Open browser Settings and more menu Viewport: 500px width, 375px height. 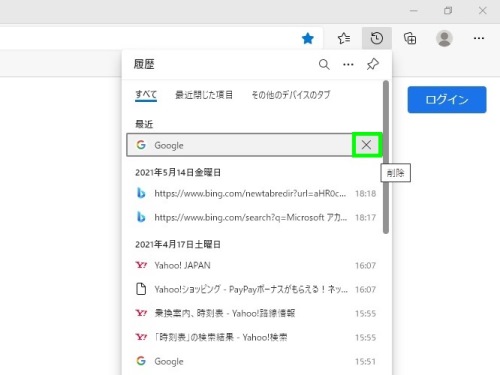(479, 38)
